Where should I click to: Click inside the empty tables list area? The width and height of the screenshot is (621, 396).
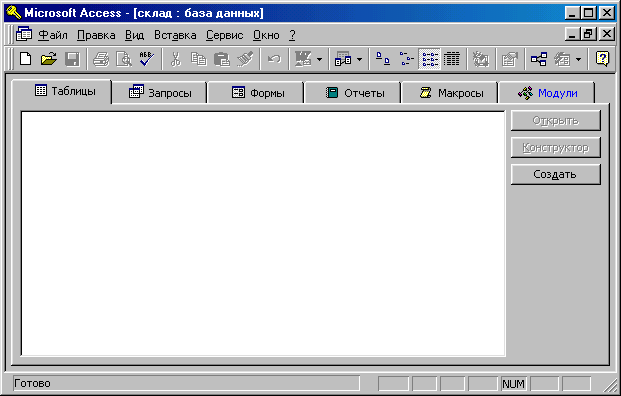(263, 234)
